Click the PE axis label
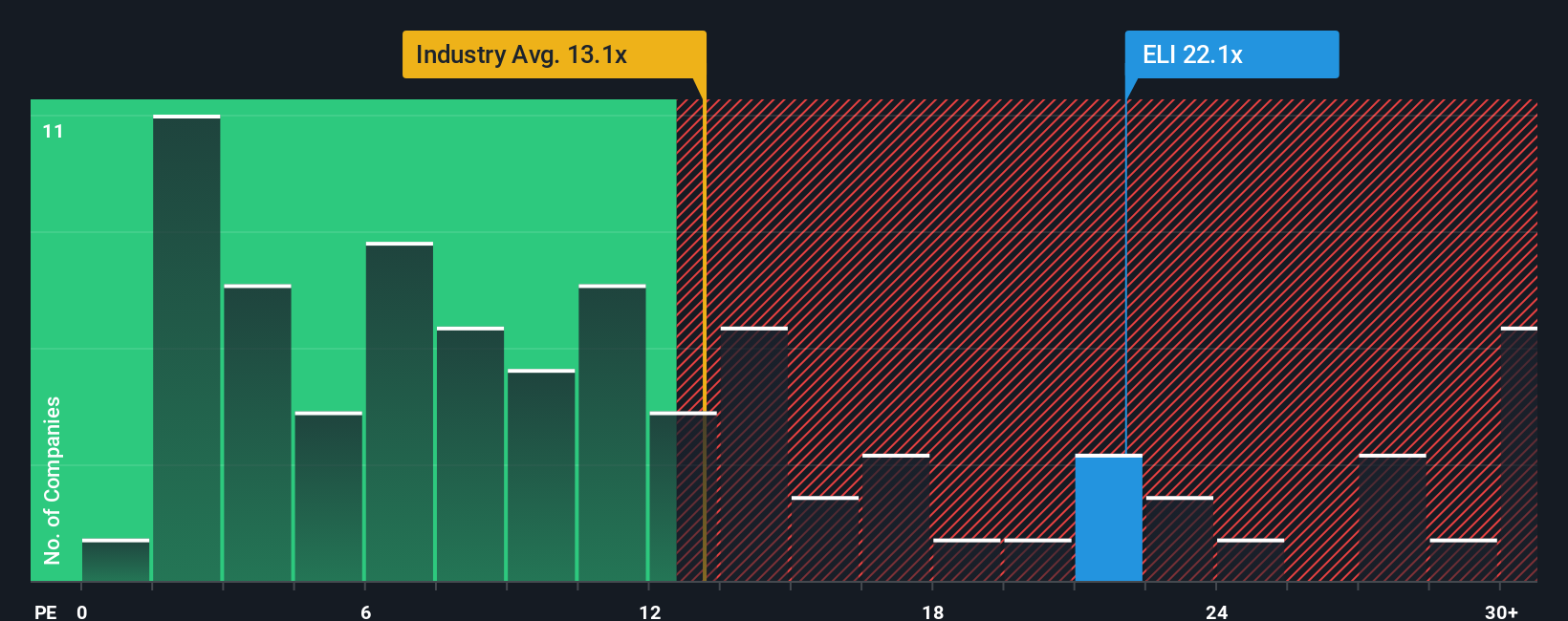The image size is (1568, 621). pyautogui.click(x=46, y=611)
